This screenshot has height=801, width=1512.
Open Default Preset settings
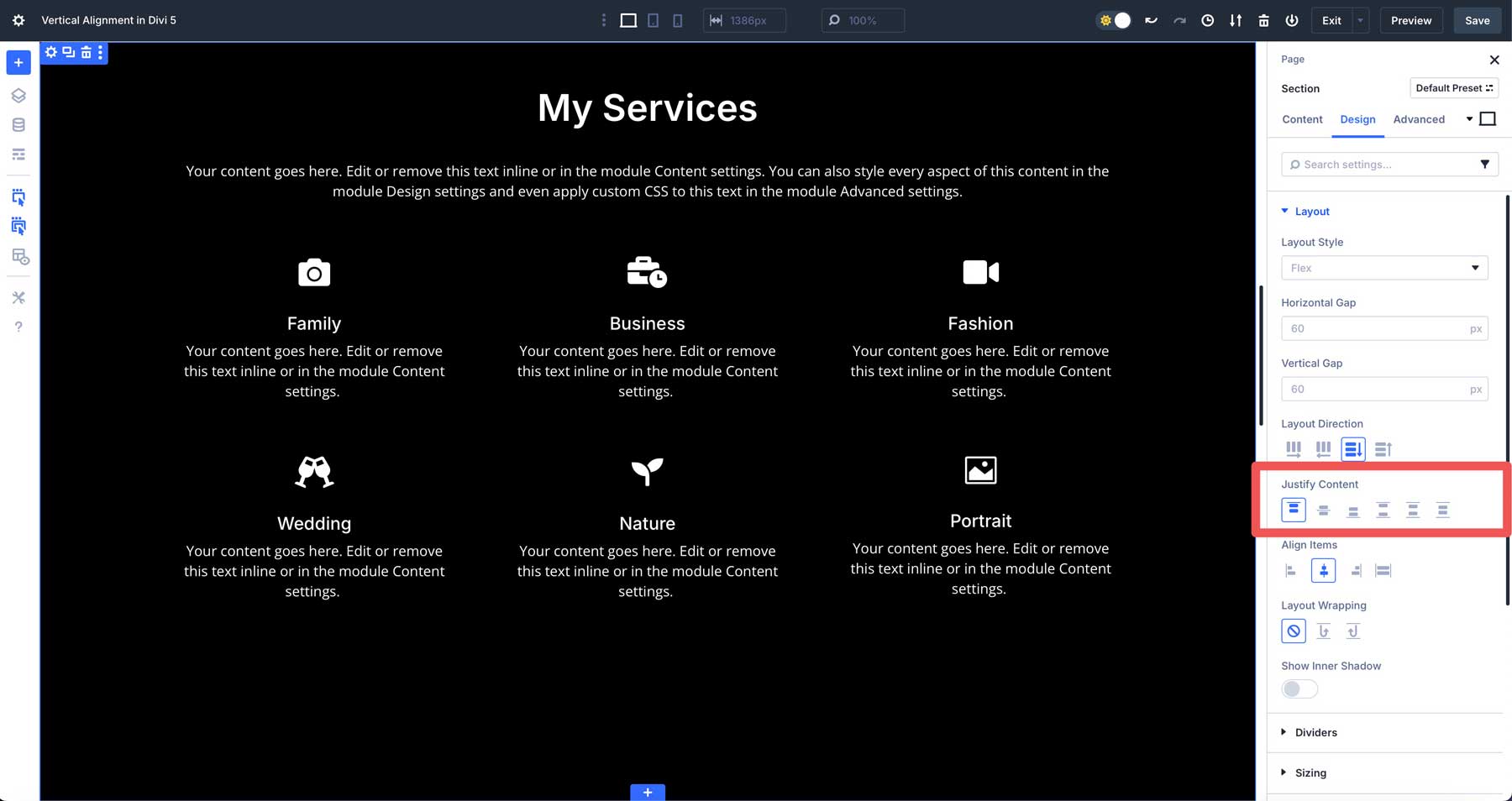pos(1454,87)
